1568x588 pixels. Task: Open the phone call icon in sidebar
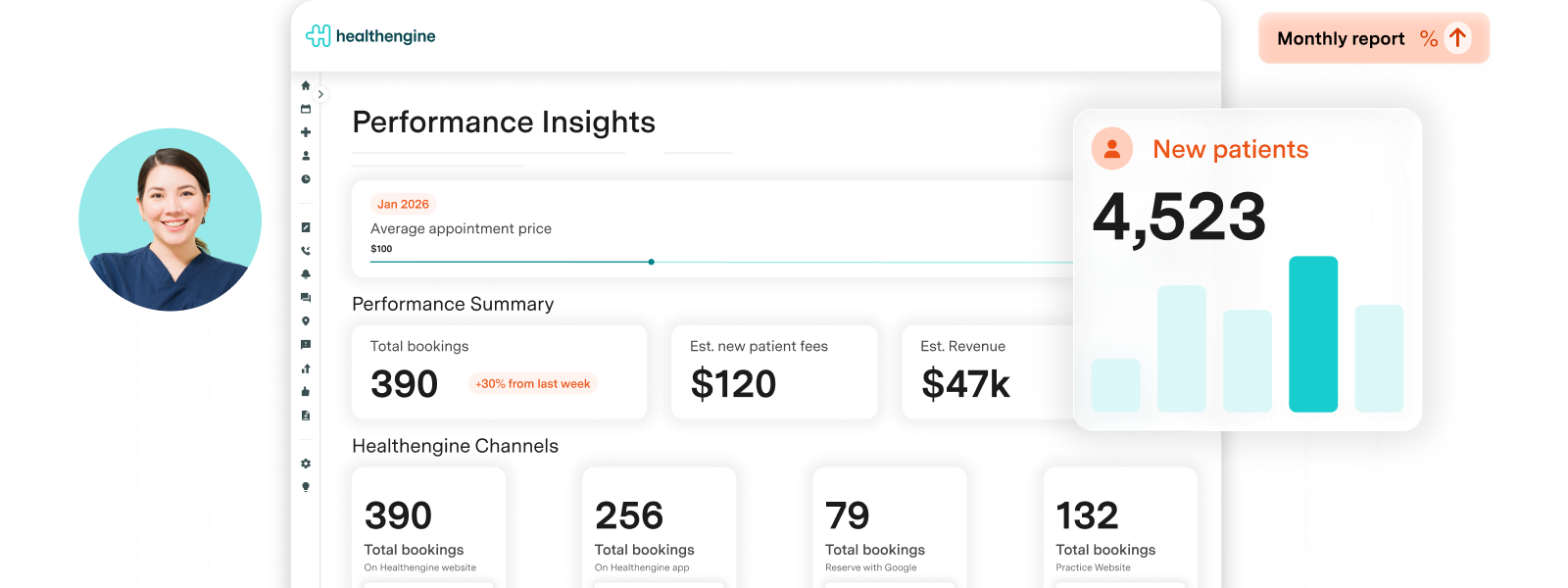[x=306, y=251]
